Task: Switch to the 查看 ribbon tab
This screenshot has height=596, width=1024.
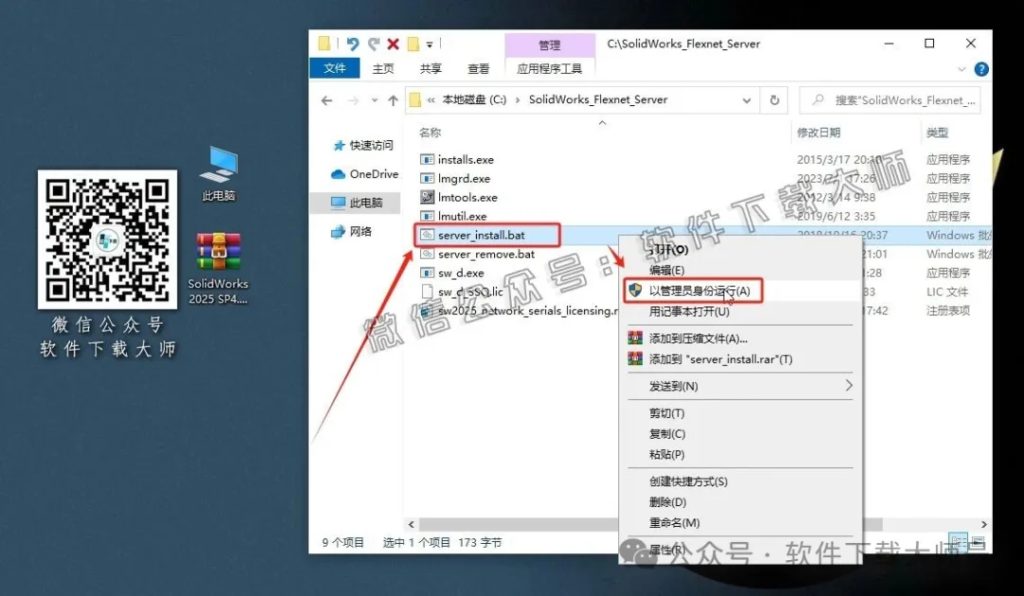Action: click(478, 69)
